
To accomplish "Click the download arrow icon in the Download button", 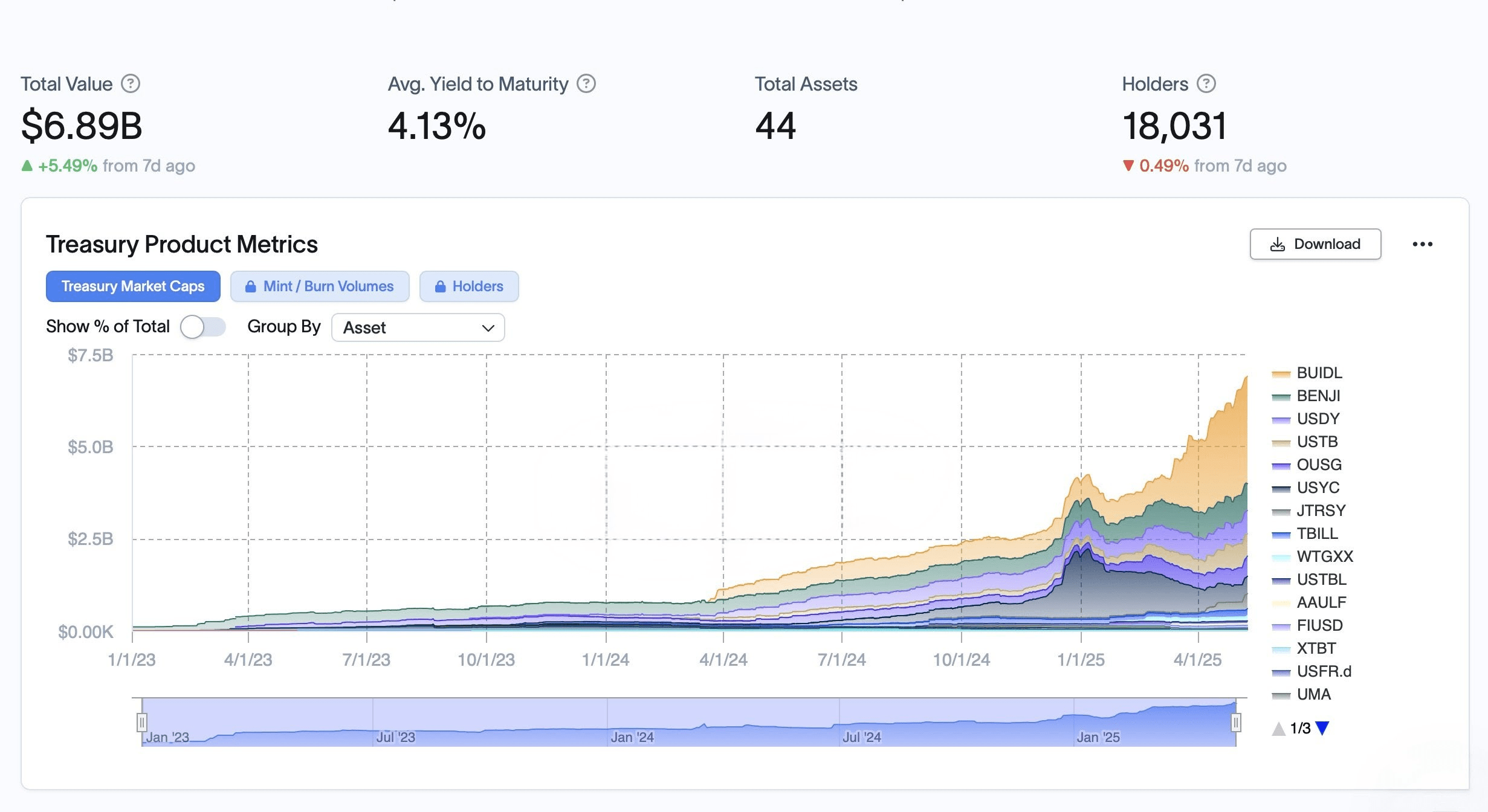I will (1277, 244).
